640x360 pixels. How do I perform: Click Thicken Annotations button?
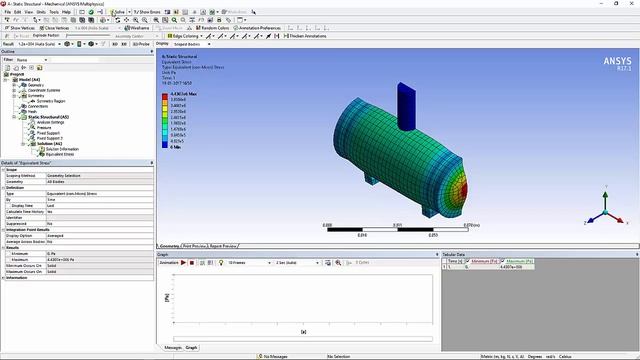point(305,36)
